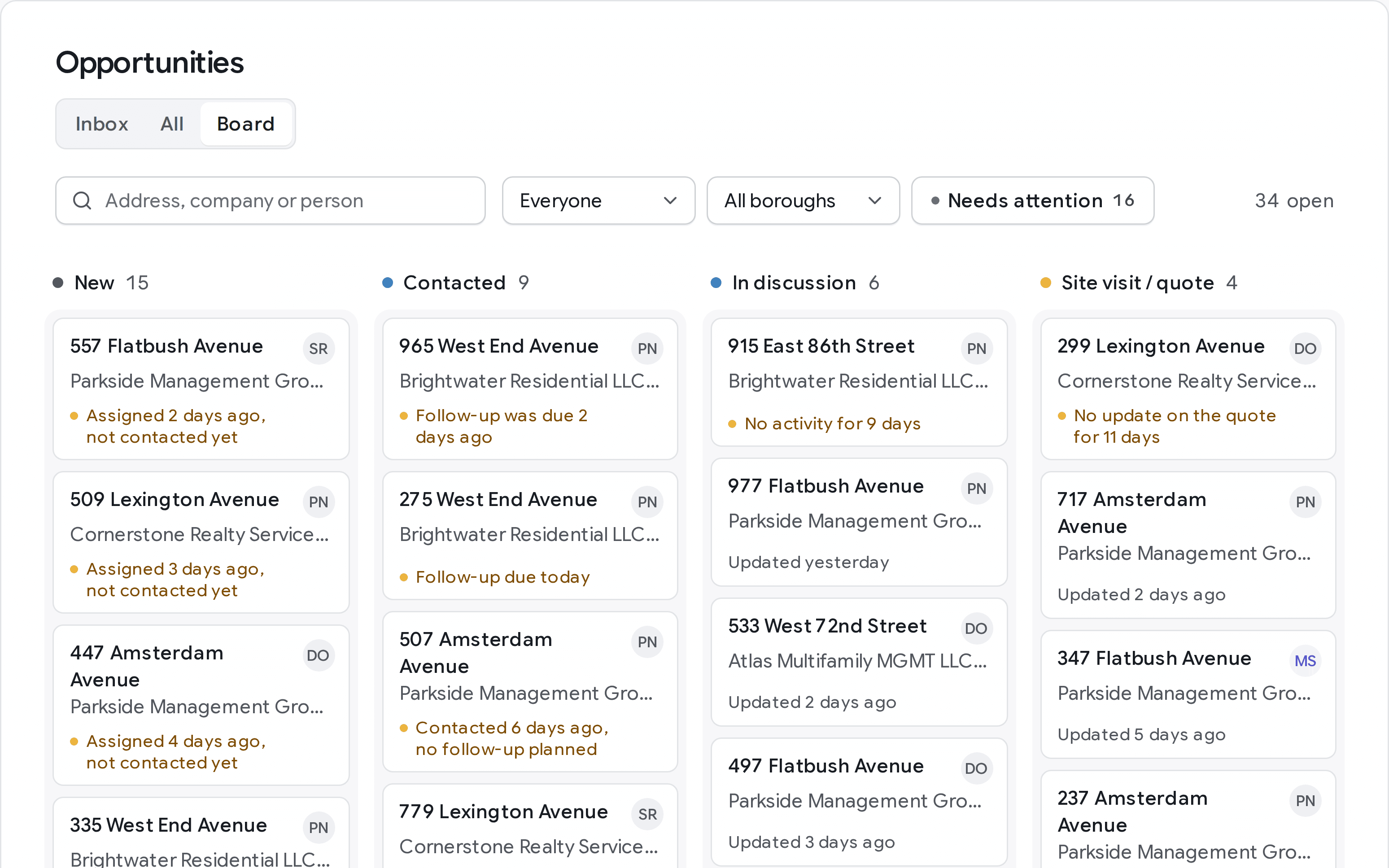
Task: Open the 557 Flatbush Avenue opportunity
Action: pyautogui.click(x=201, y=388)
